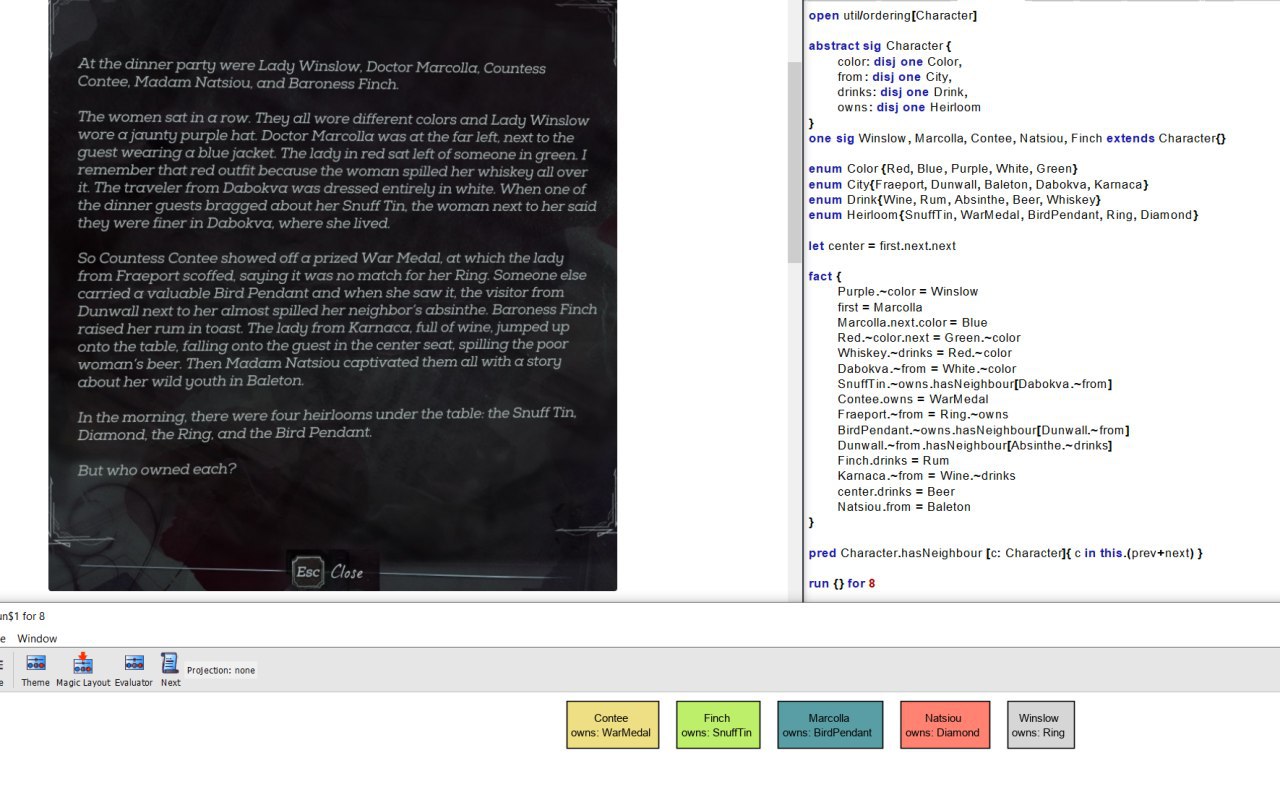This screenshot has width=1280, height=792.
Task: Click the 'Natsiou.from = Baleton' line
Action: click(x=904, y=507)
